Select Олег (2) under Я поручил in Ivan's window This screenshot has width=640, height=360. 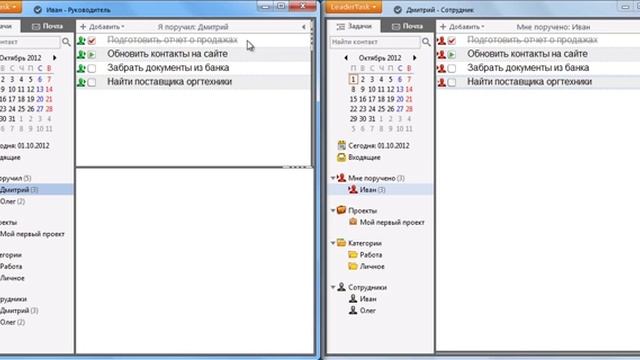(x=13, y=201)
